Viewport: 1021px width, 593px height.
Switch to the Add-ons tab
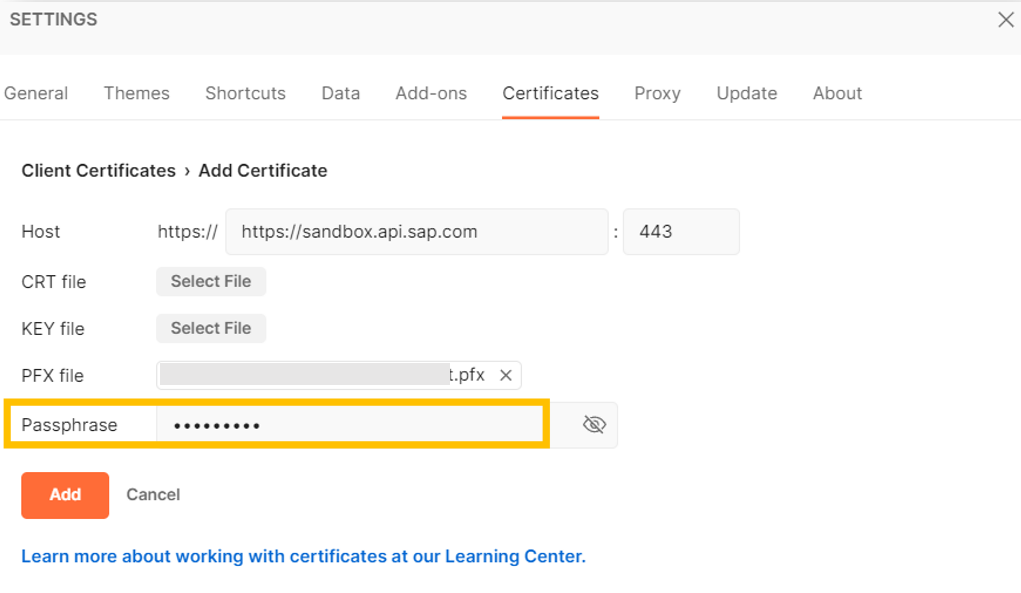(x=431, y=93)
